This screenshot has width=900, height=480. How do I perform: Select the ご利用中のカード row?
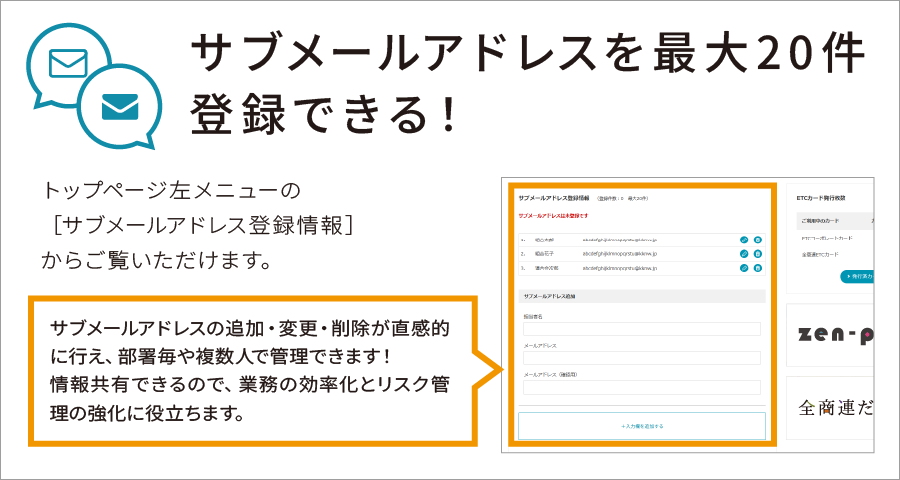coord(830,220)
